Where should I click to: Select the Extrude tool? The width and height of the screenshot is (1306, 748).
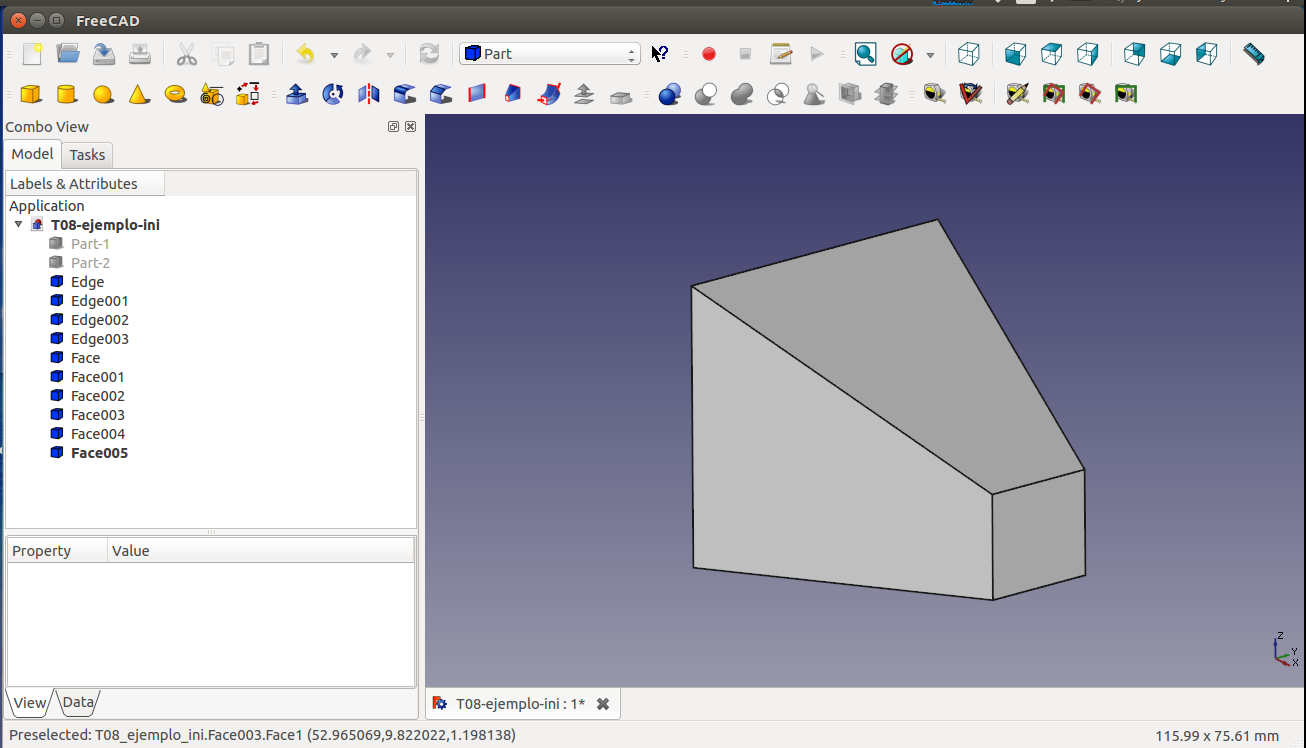[297, 94]
